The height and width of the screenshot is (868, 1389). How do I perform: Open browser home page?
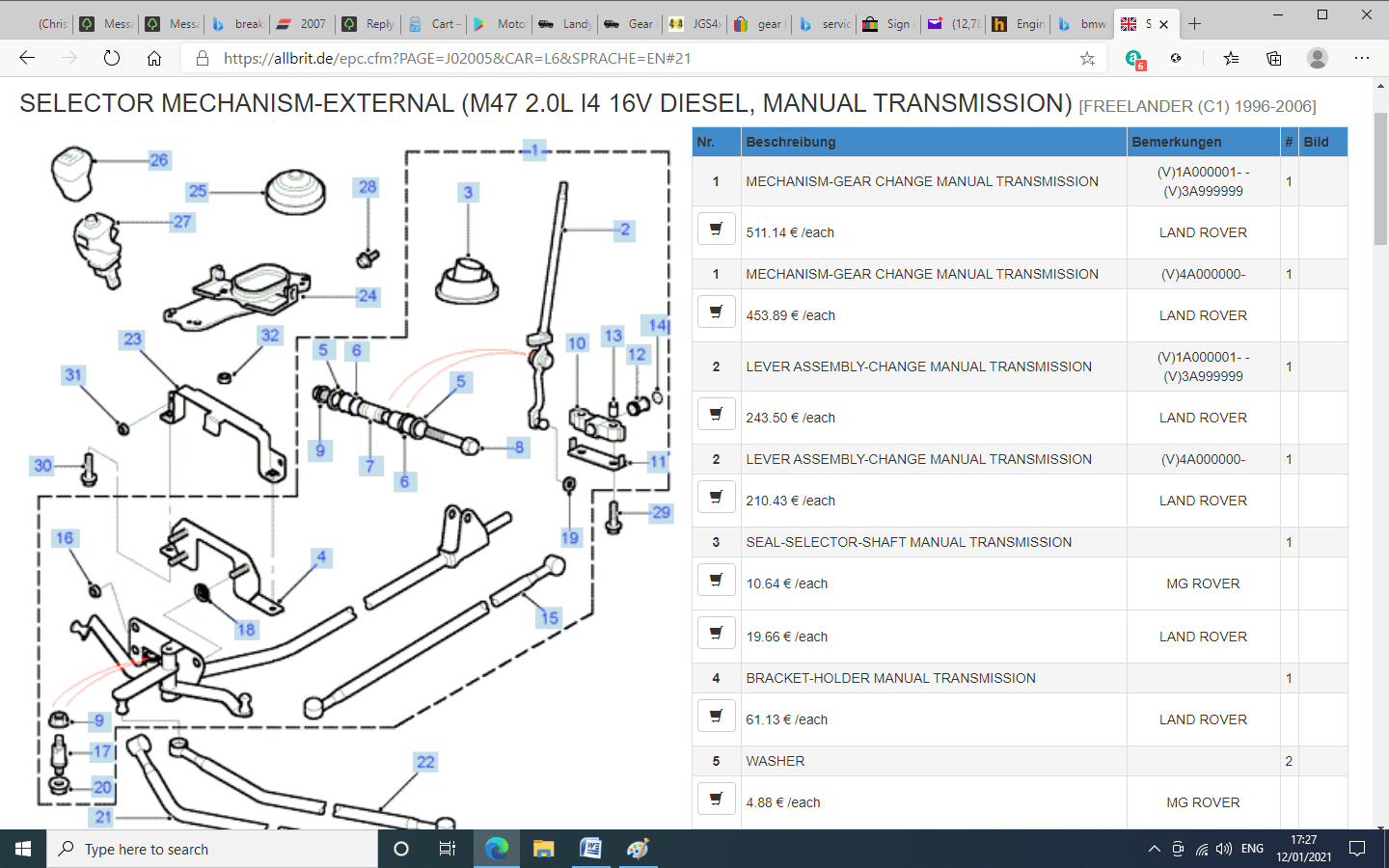[154, 58]
